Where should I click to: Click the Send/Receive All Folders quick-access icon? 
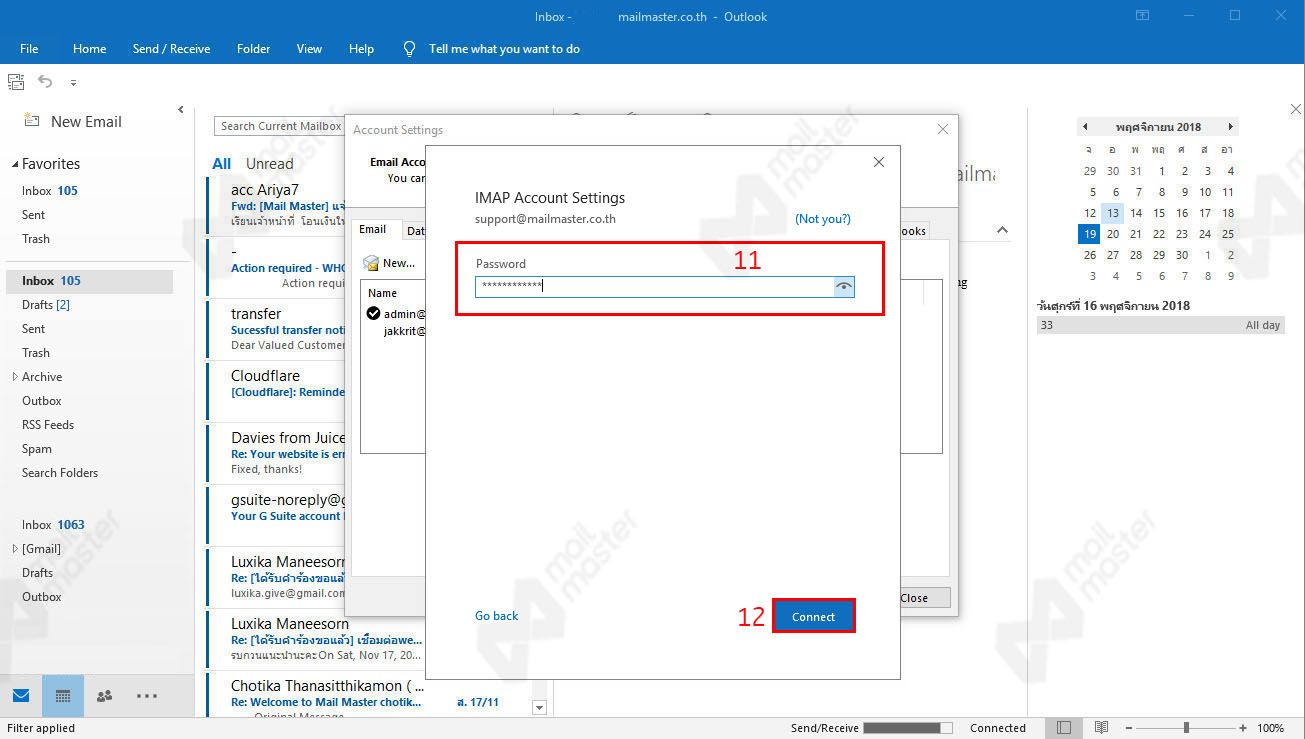click(16, 82)
